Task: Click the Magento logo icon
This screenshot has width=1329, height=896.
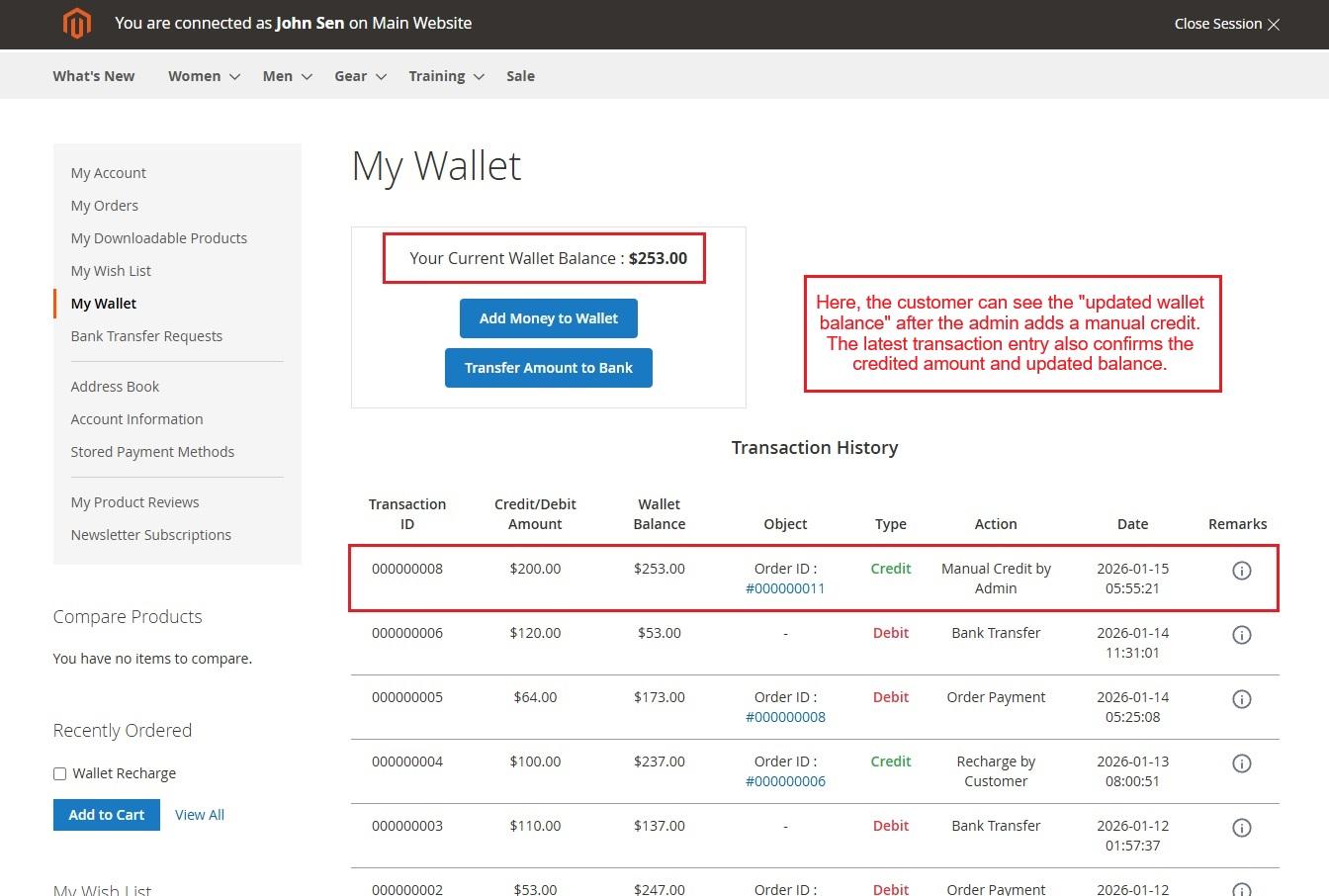Action: 77,24
